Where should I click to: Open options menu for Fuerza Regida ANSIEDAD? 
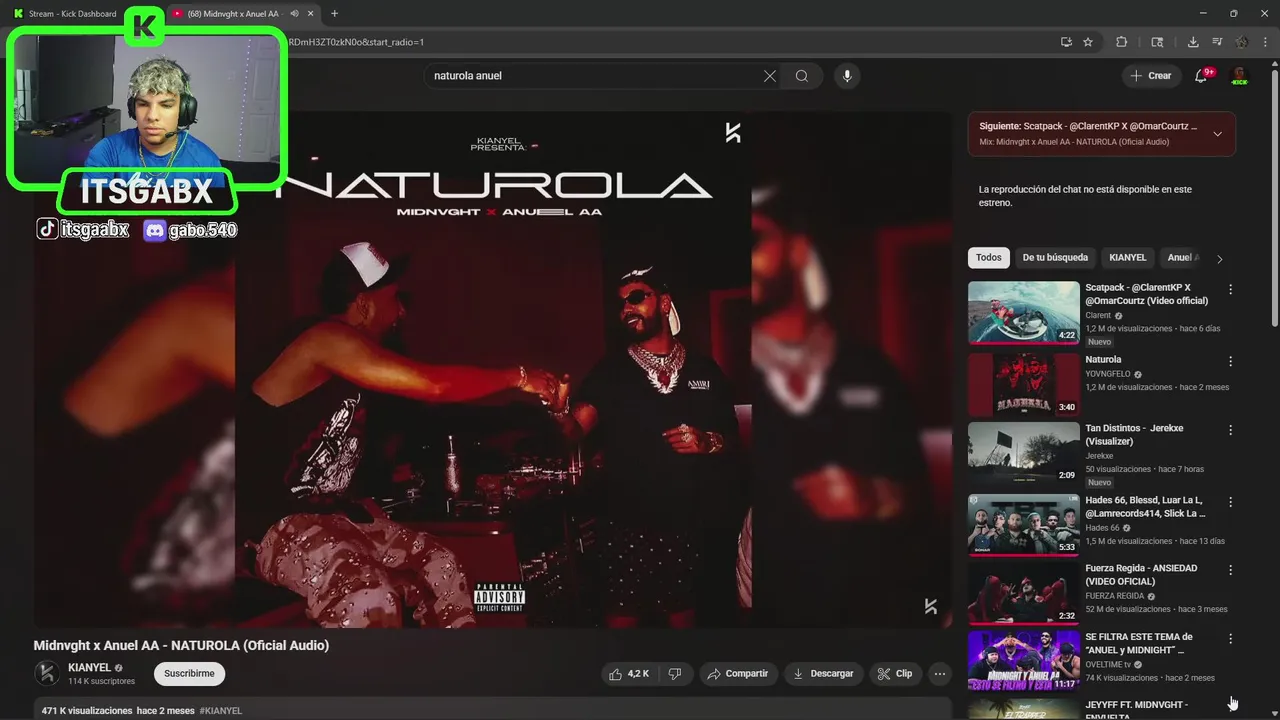click(x=1231, y=571)
